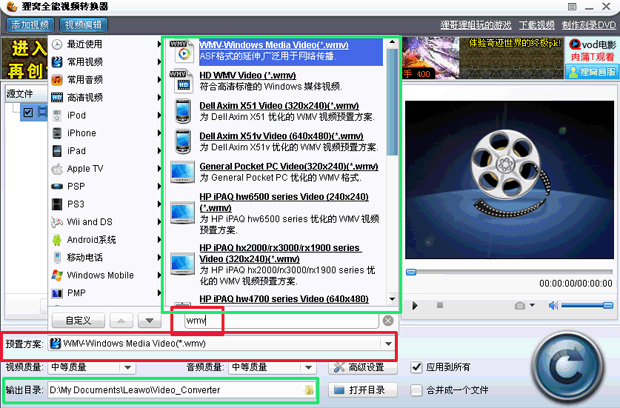The height and width of the screenshot is (408, 620).
Task: Open advanced settings
Action: coord(363,367)
